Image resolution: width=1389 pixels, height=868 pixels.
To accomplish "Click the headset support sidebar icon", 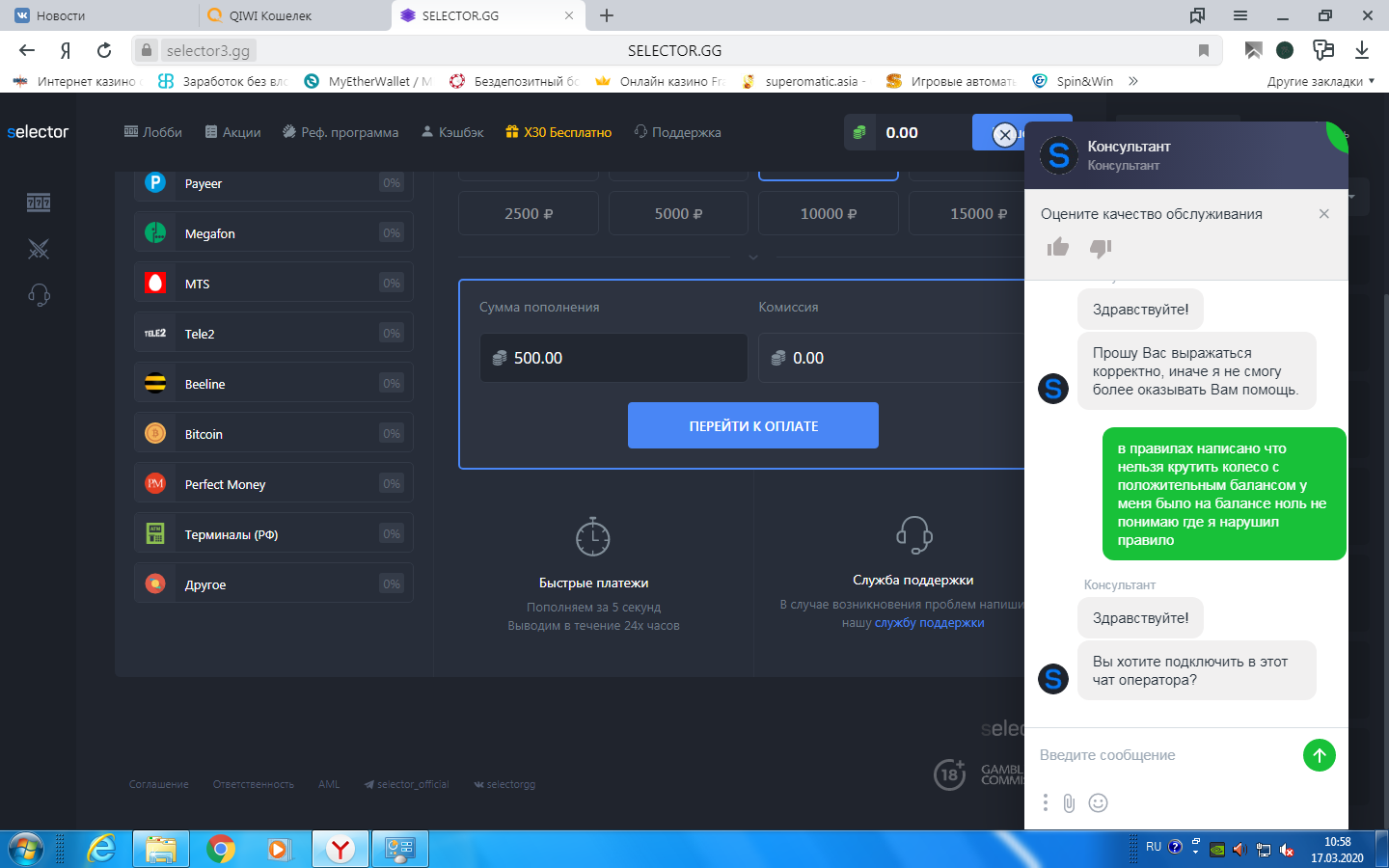I will tap(39, 295).
